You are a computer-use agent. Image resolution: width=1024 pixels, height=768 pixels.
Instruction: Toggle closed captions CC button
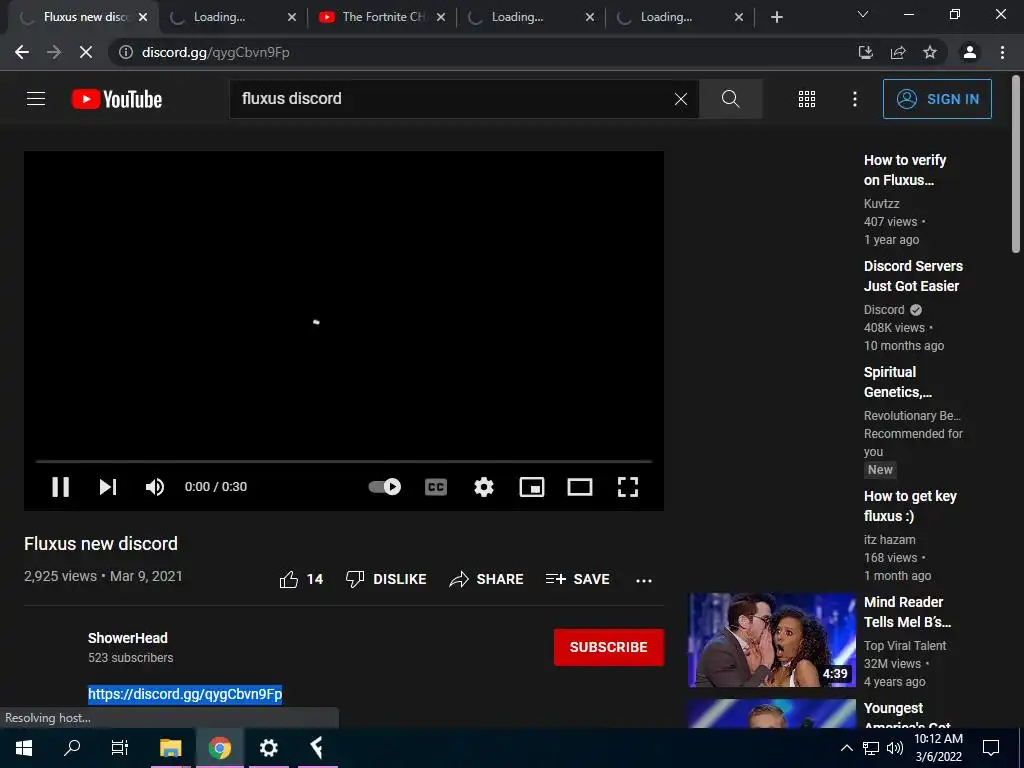click(x=436, y=487)
